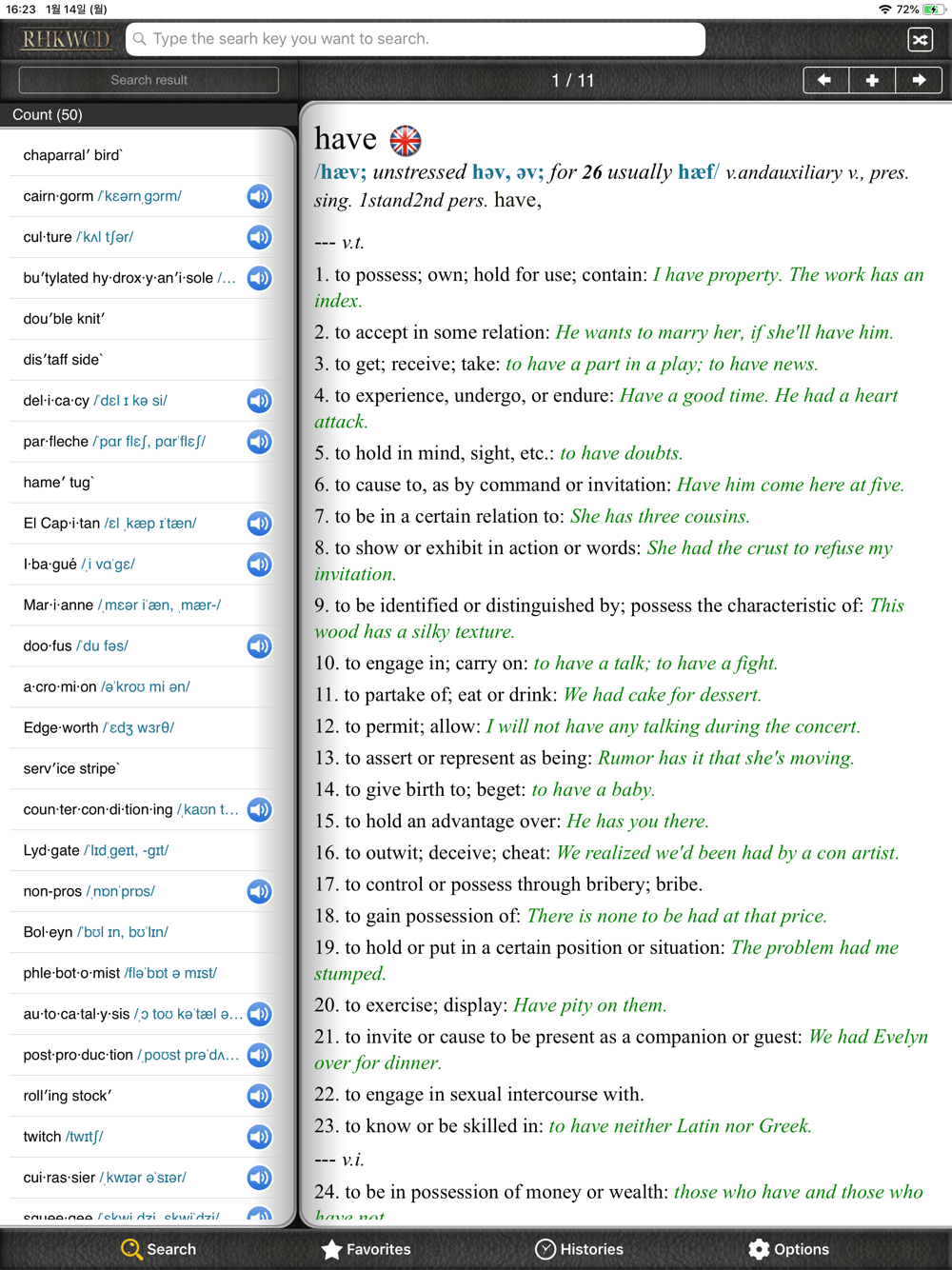The width and height of the screenshot is (952, 1270).
Task: Open the Options tab
Action: click(788, 1249)
